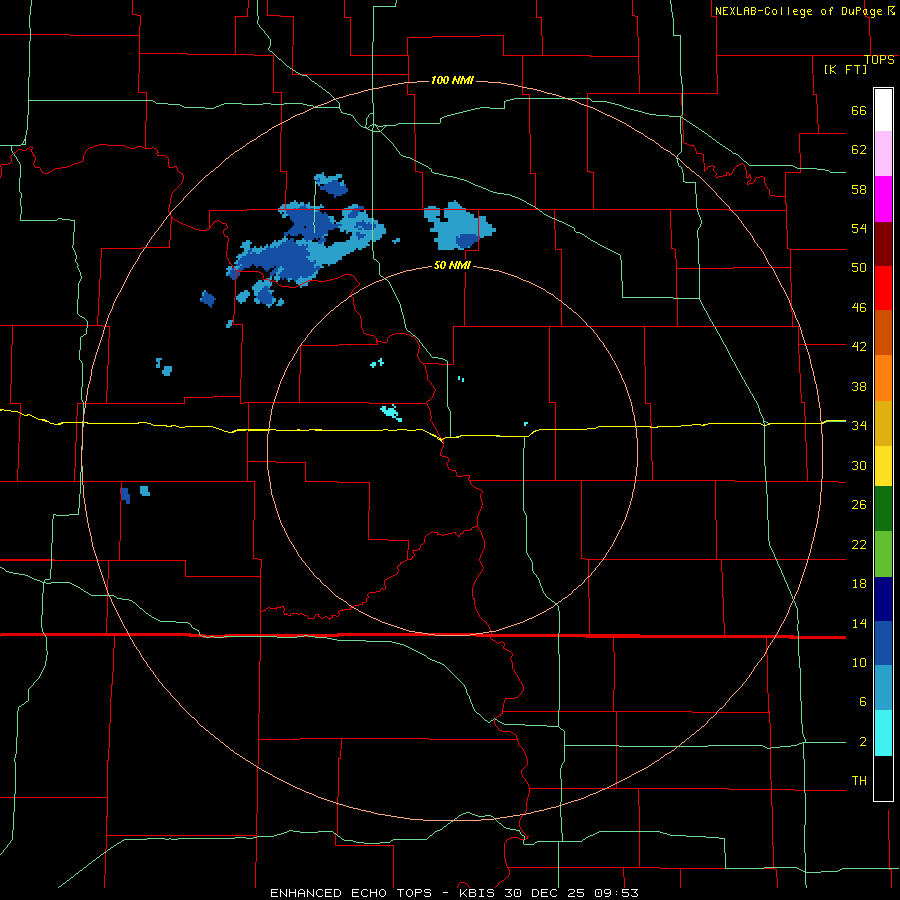
Task: Click the light pink legend color segment
Action: pos(883,153)
